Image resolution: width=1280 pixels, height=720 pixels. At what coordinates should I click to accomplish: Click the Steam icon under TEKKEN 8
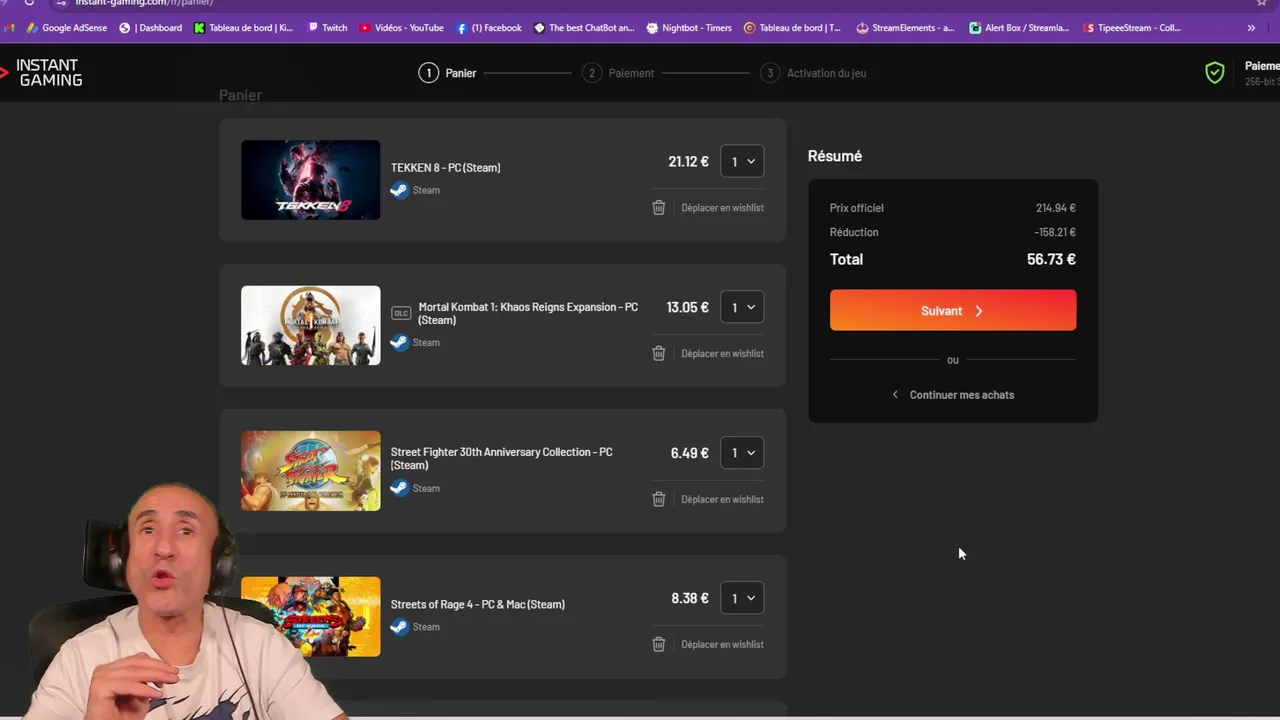pyautogui.click(x=399, y=190)
